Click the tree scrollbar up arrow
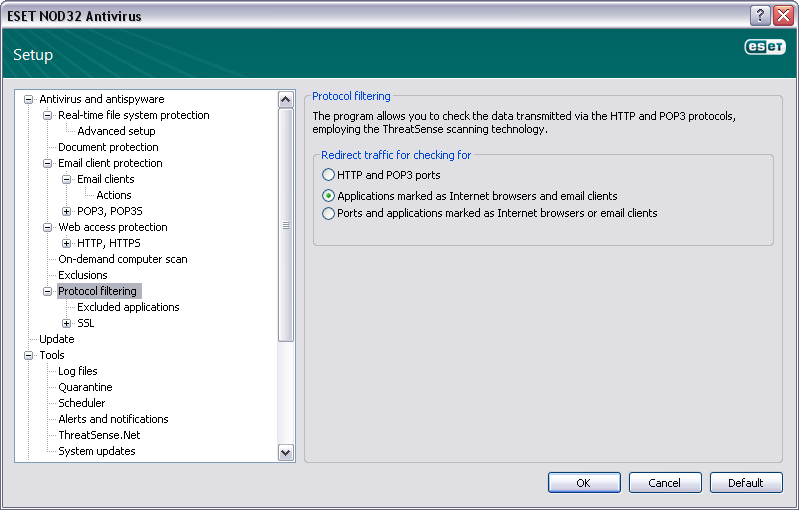This screenshot has height=510, width=799. [x=286, y=99]
